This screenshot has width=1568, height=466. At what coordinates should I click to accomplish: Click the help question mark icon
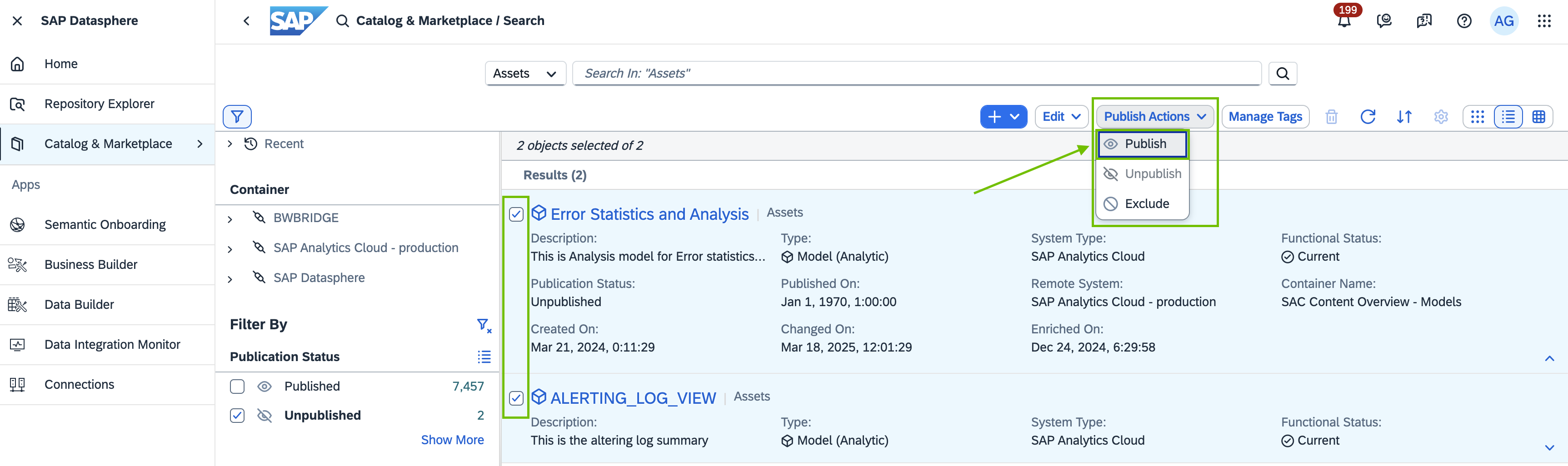tap(1464, 21)
